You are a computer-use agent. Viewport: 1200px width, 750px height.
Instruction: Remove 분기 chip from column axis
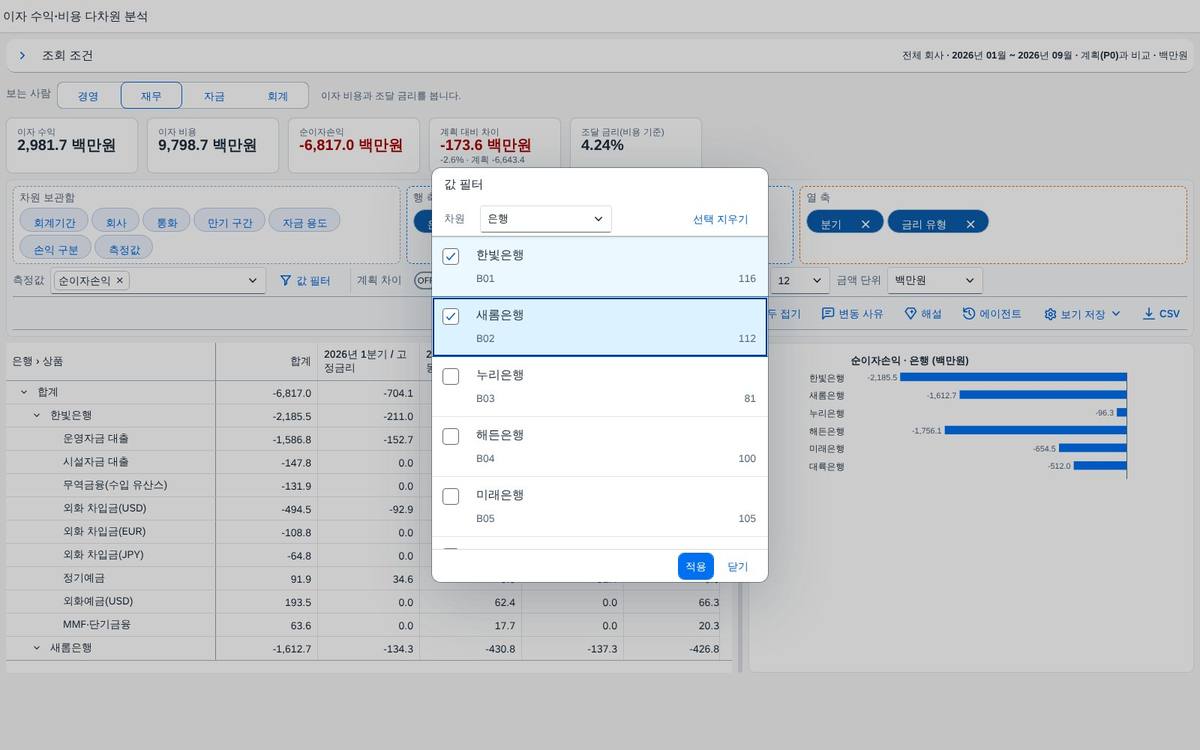click(x=865, y=224)
